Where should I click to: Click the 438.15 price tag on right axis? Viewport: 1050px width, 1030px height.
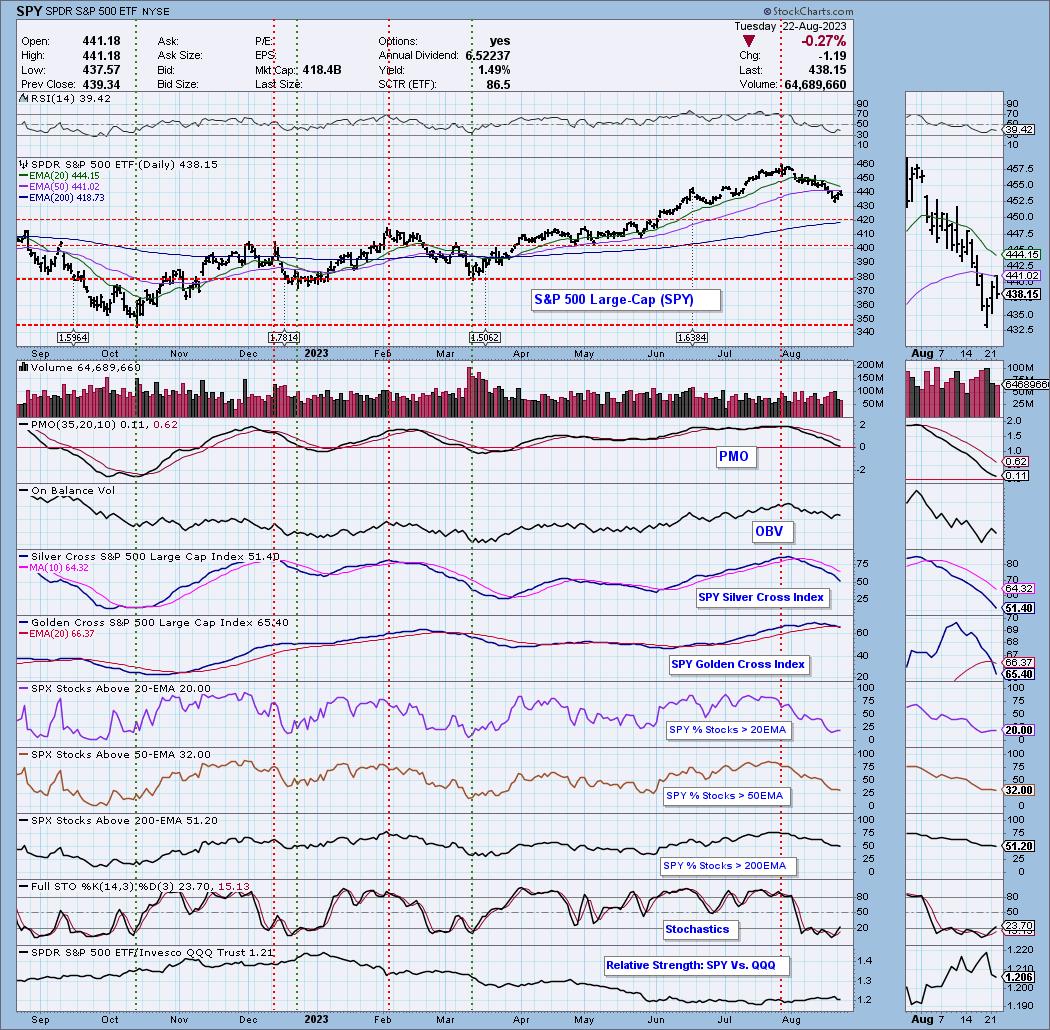pos(1022,294)
